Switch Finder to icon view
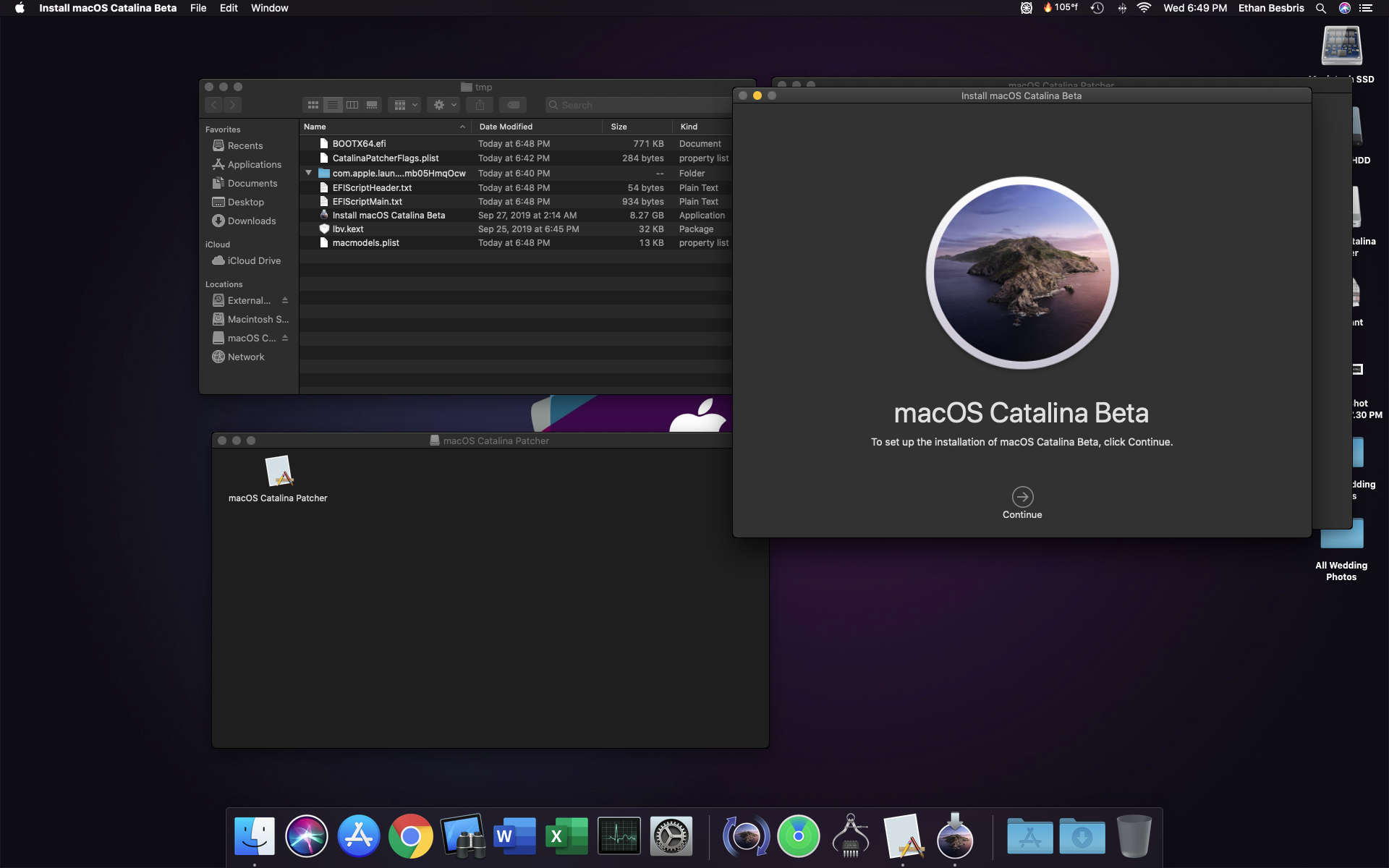The height and width of the screenshot is (868, 1389). click(313, 105)
